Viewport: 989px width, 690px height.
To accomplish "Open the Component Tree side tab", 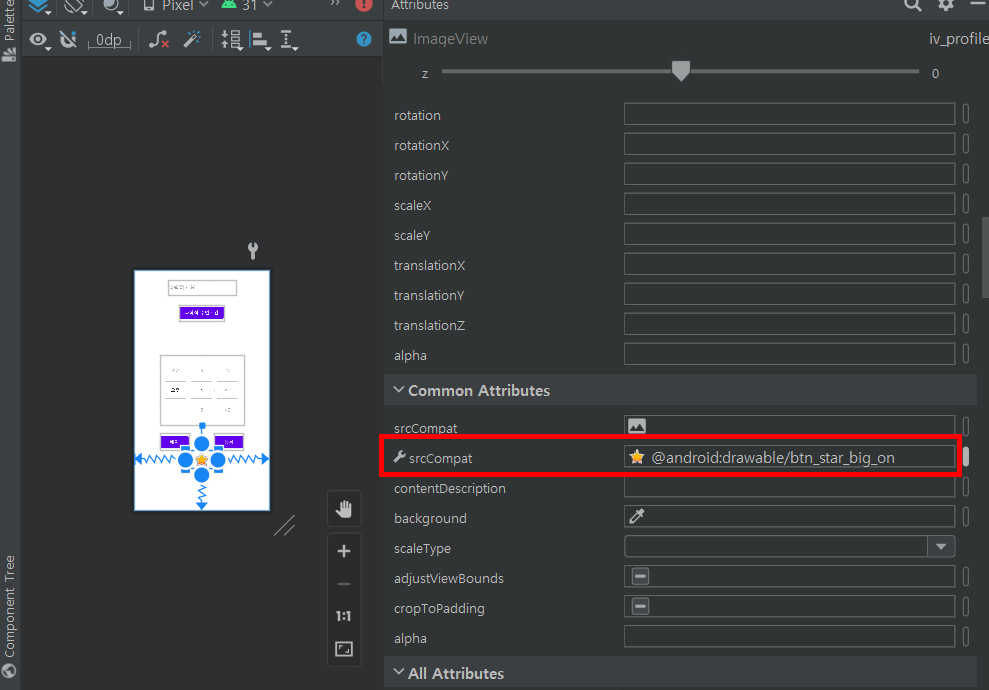I will 9,616.
